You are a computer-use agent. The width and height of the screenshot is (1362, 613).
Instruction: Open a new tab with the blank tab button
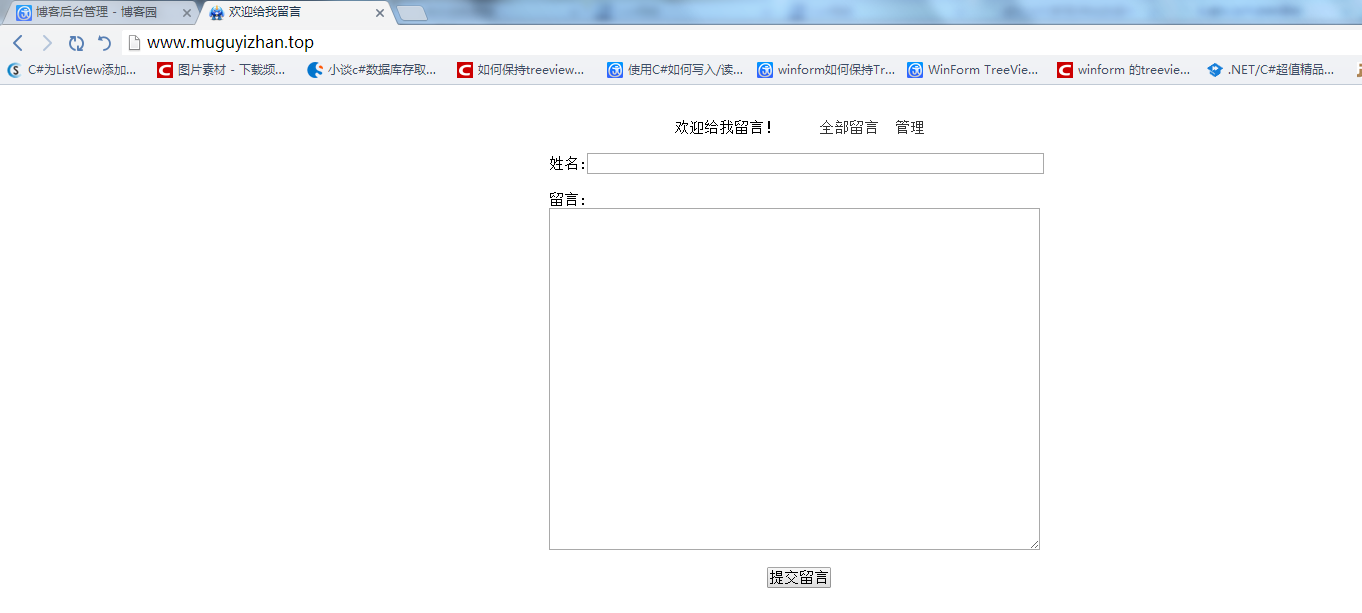[x=411, y=13]
